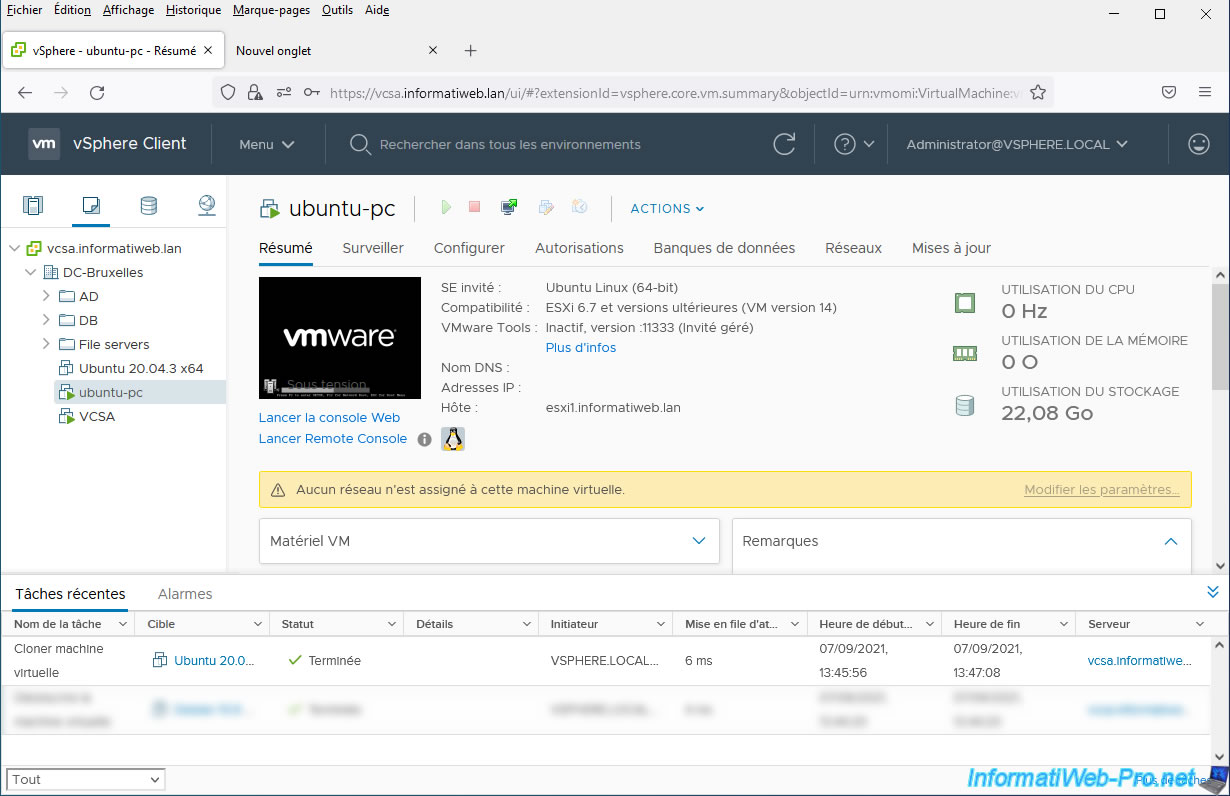This screenshot has width=1230, height=796.
Task: Click the Linux penguin icon
Action: tap(453, 439)
